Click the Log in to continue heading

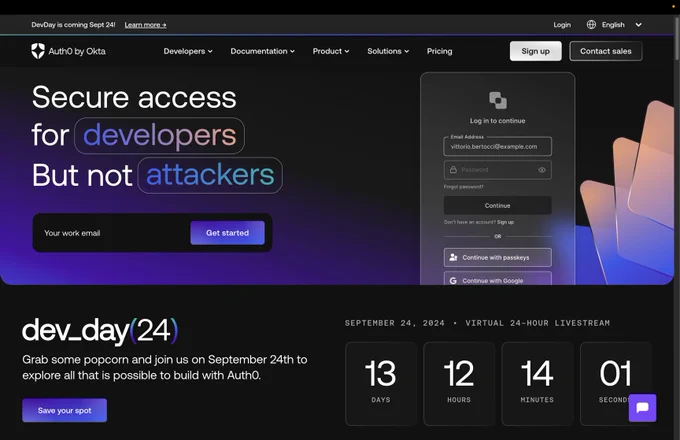click(x=497, y=121)
